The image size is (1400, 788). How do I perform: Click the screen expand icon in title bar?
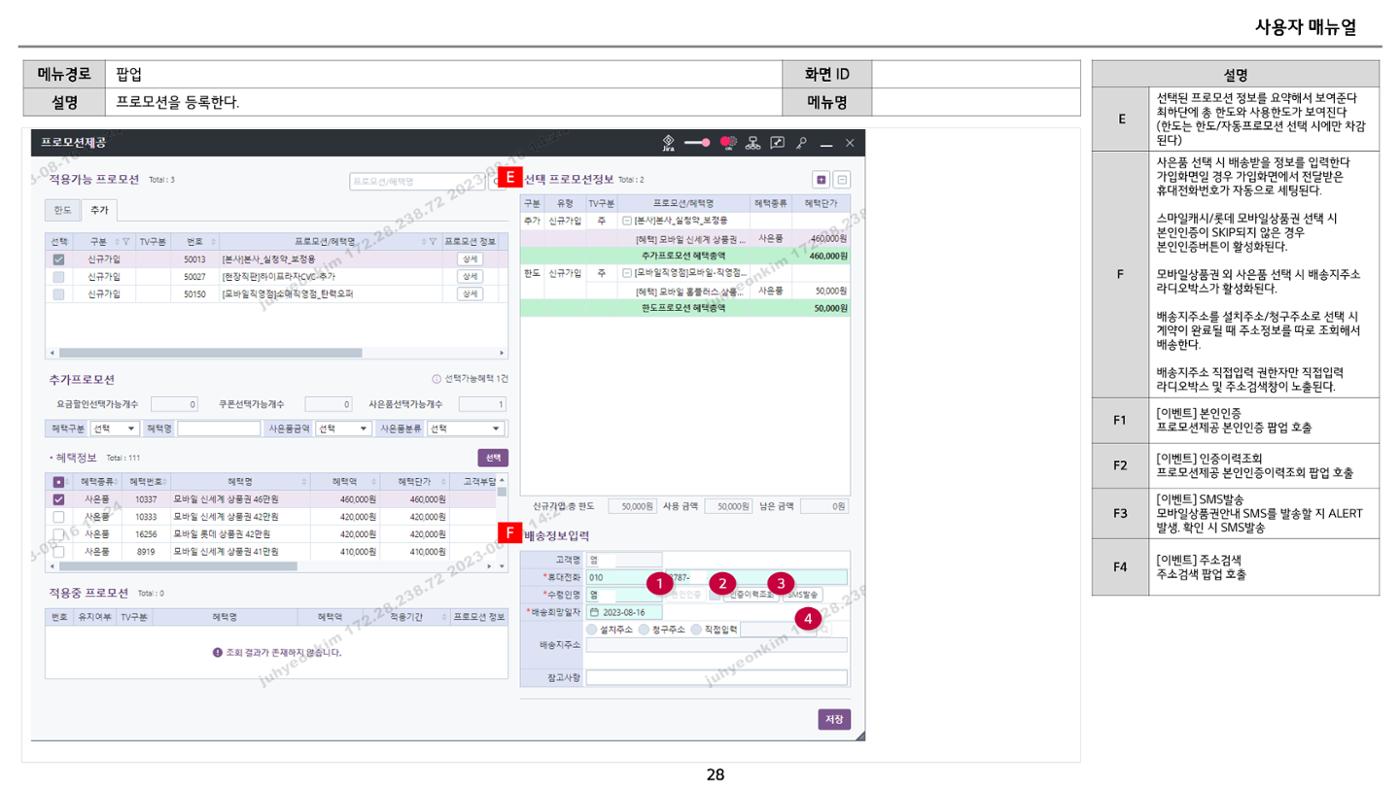(777, 143)
